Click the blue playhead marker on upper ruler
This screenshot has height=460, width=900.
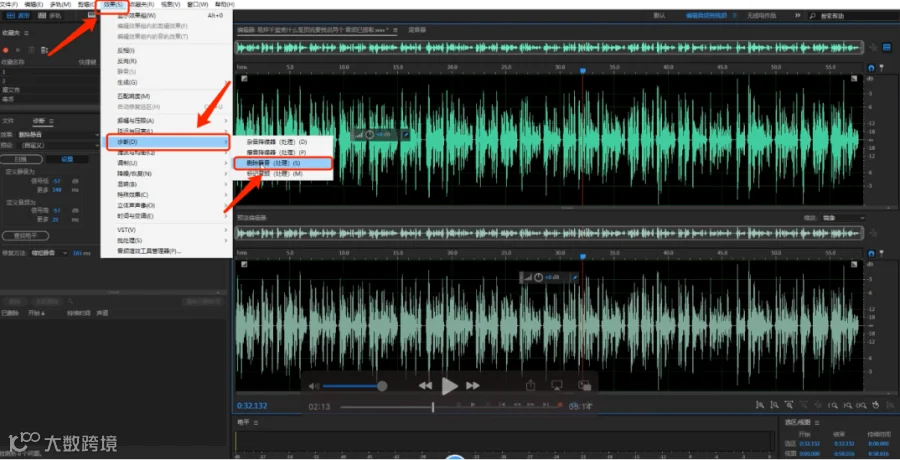point(583,70)
